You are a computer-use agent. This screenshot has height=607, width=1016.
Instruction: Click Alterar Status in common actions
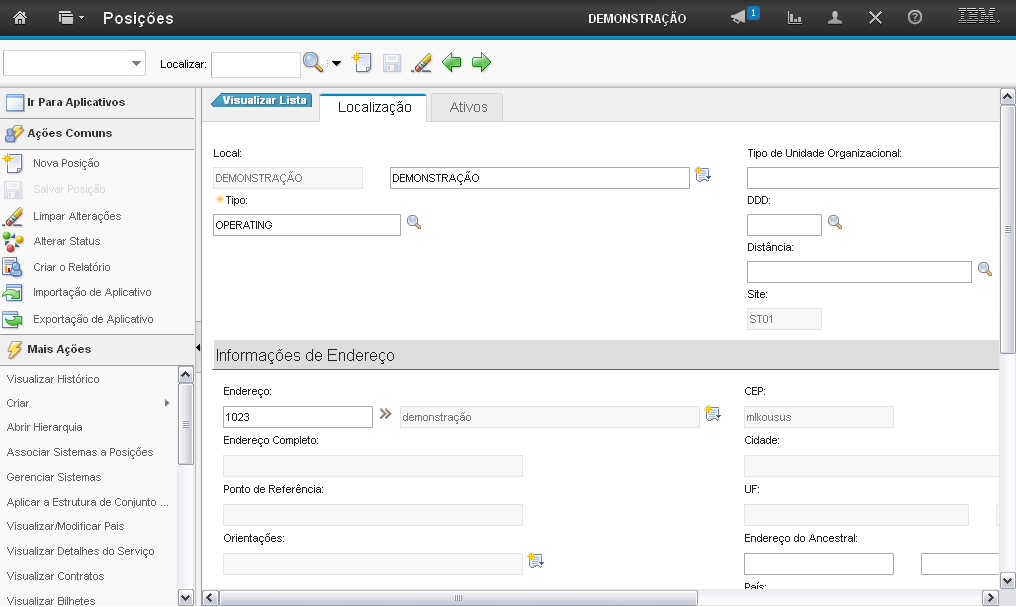66,241
